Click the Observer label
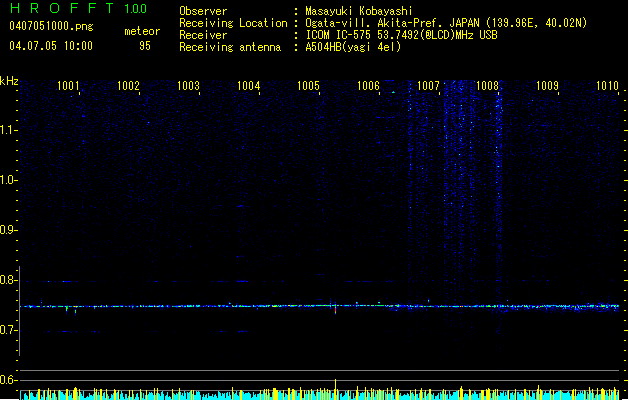629x400 pixels. [203, 11]
